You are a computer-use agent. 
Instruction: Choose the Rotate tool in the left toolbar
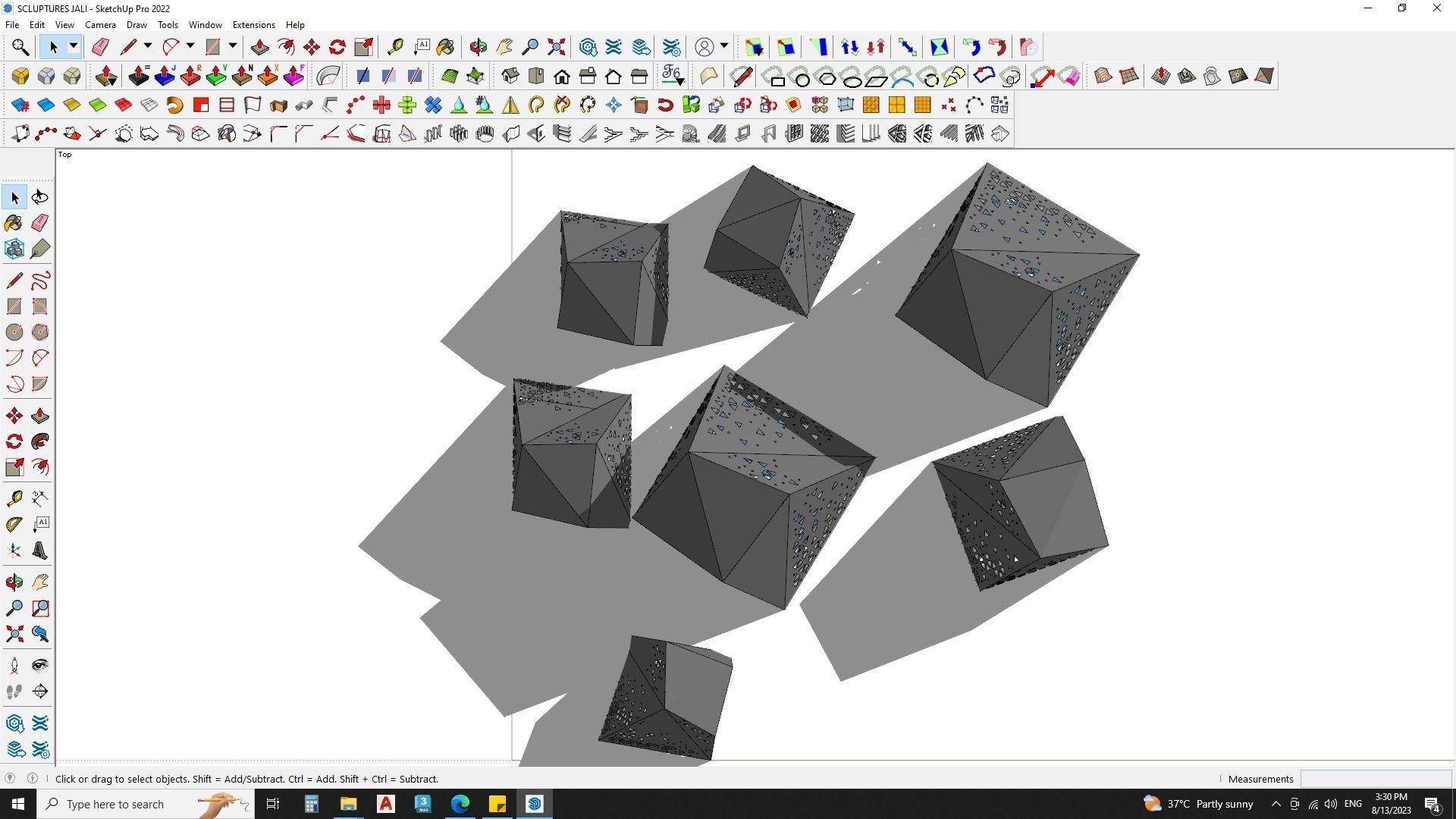coord(14,441)
